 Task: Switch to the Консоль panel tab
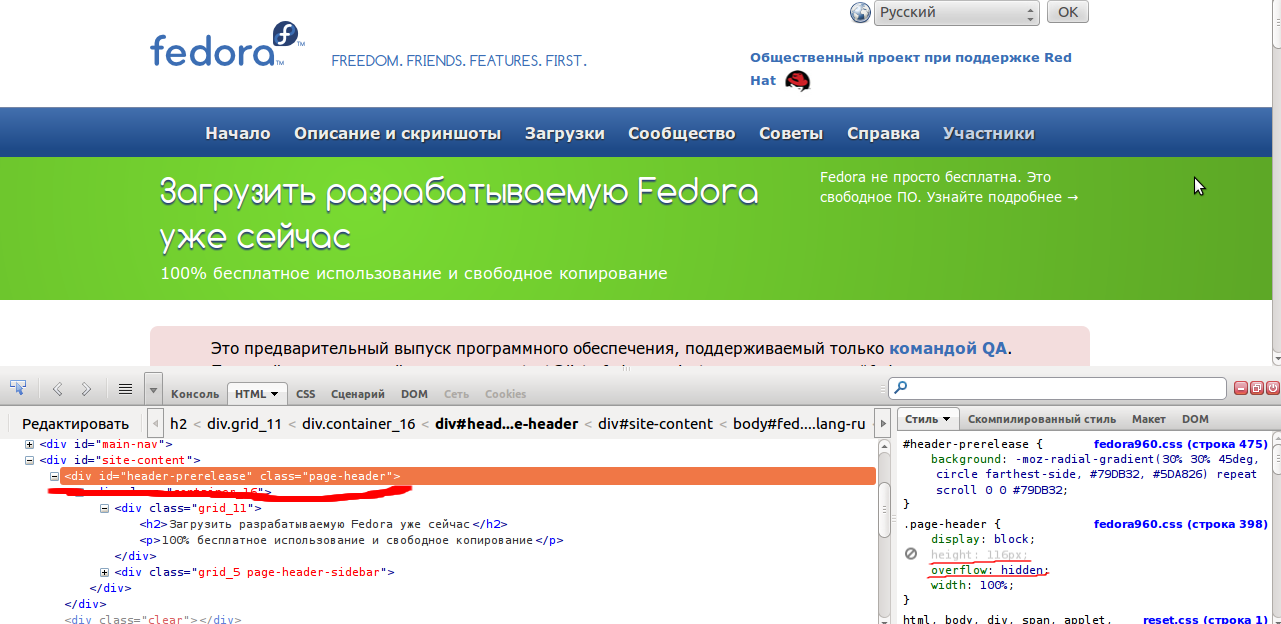pyautogui.click(x=195, y=394)
